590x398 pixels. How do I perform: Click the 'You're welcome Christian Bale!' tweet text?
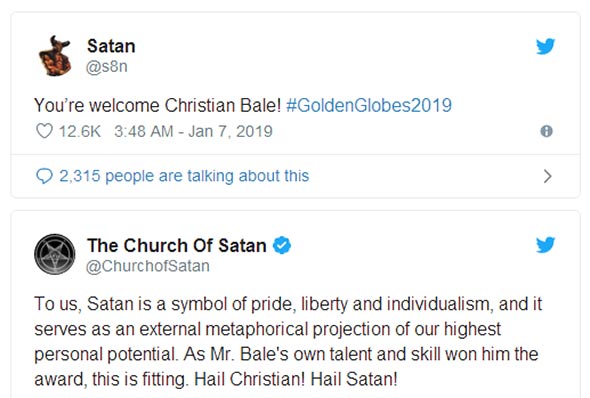(x=158, y=105)
